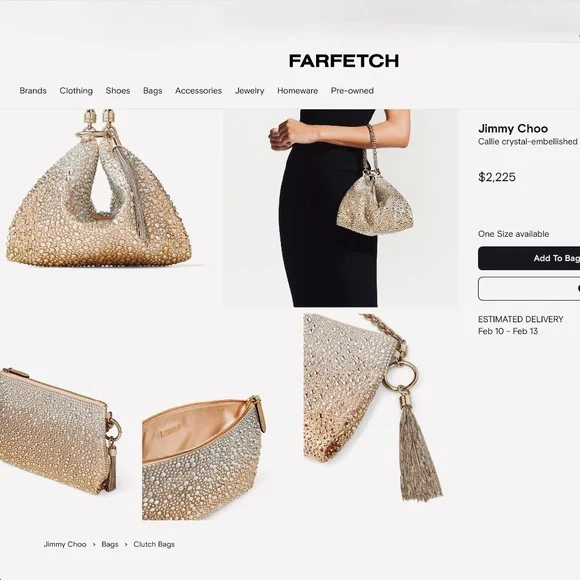Open the Brands menu
The image size is (580, 580).
pos(33,91)
